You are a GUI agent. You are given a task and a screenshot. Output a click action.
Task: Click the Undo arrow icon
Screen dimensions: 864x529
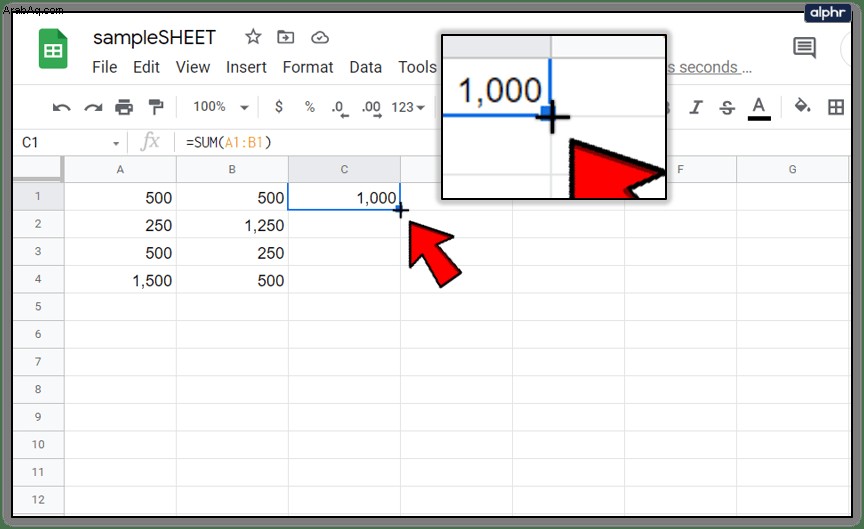(x=61, y=107)
